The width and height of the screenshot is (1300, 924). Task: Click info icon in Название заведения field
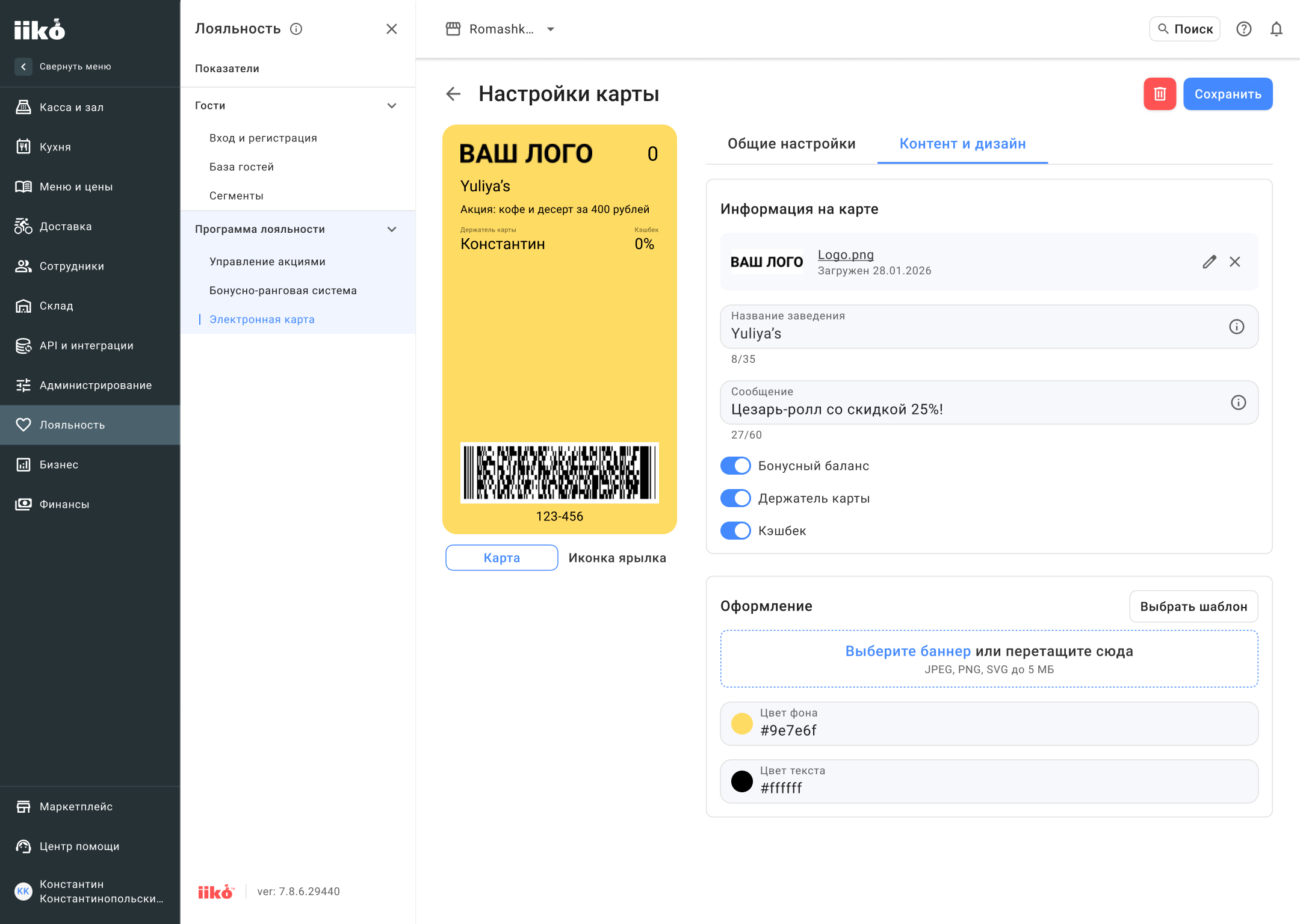coord(1236,327)
